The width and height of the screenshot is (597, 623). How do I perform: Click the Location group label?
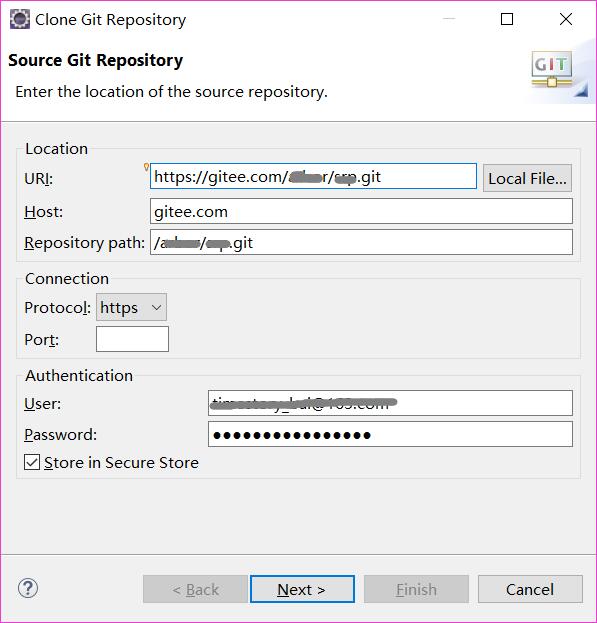(56, 149)
